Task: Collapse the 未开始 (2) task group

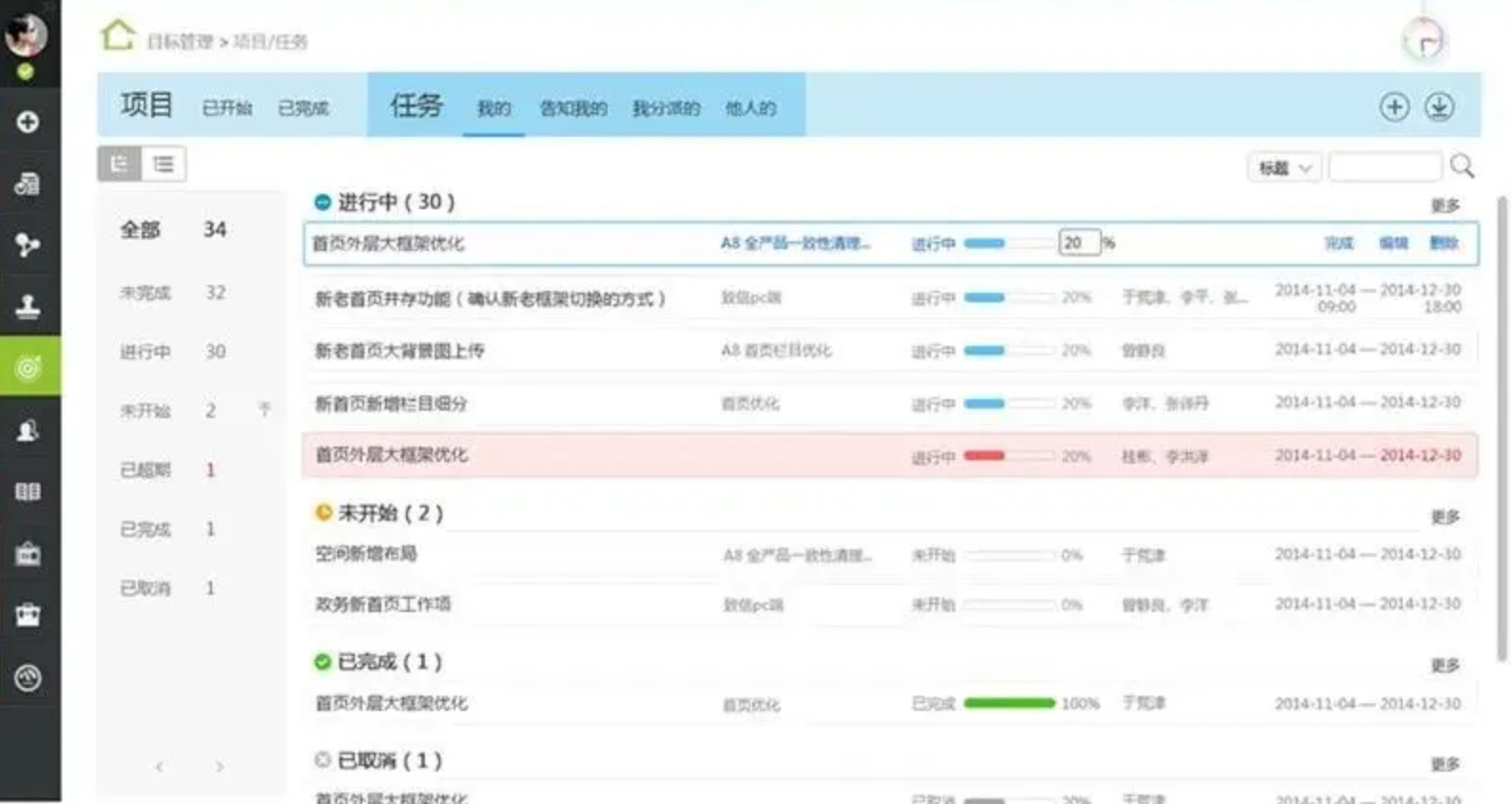Action: (x=322, y=513)
